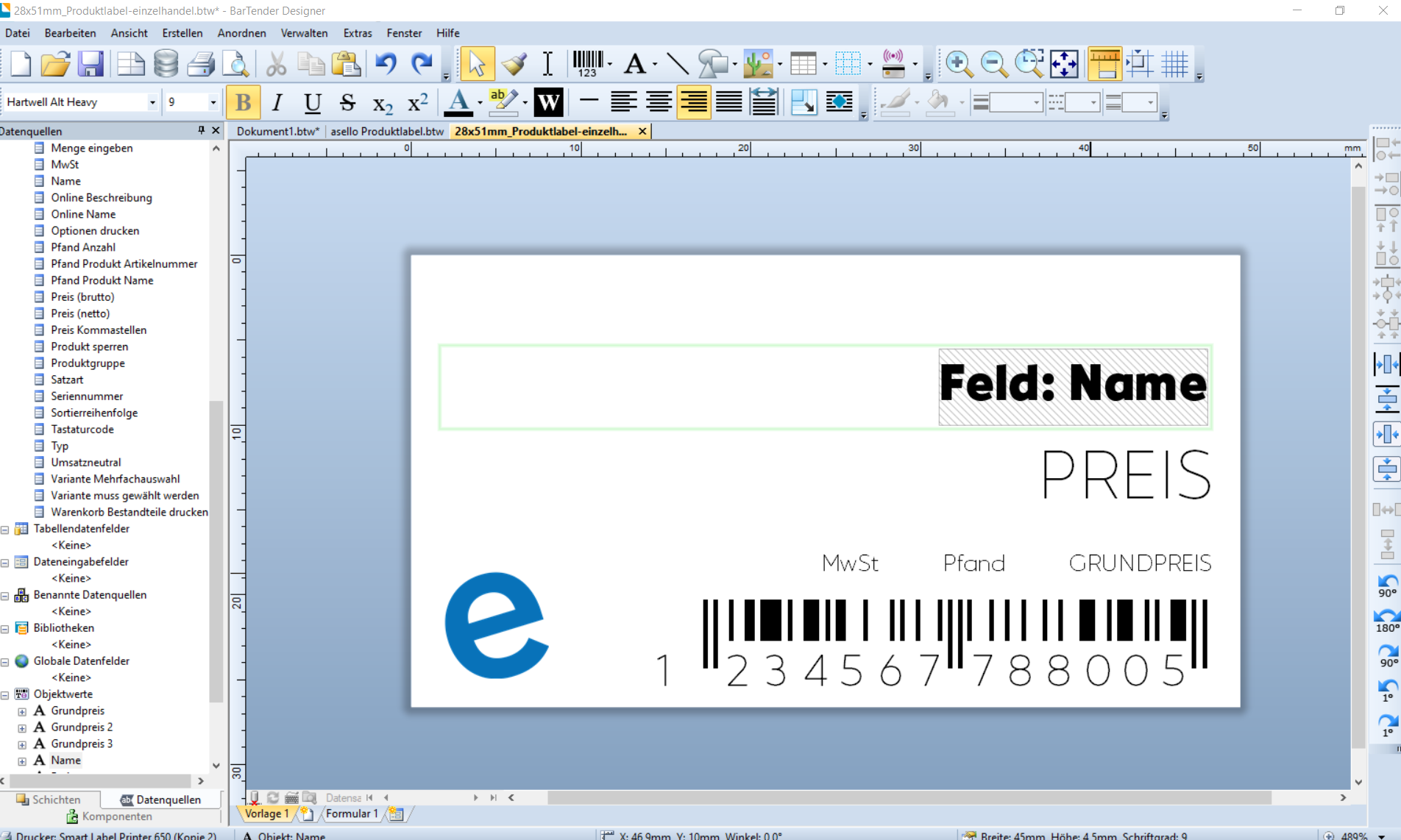This screenshot has width=1401, height=840.
Task: Click the undo arrow icon
Action: point(386,64)
